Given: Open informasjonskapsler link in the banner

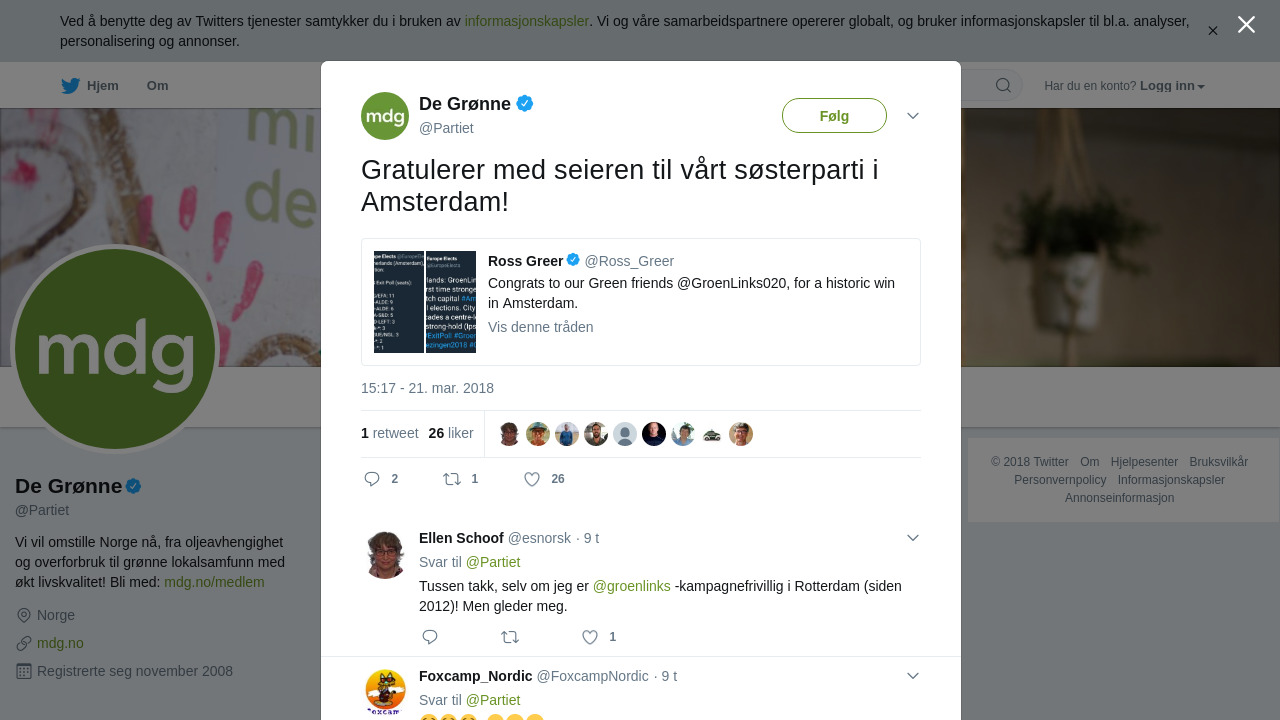Looking at the screenshot, I should 527,21.
